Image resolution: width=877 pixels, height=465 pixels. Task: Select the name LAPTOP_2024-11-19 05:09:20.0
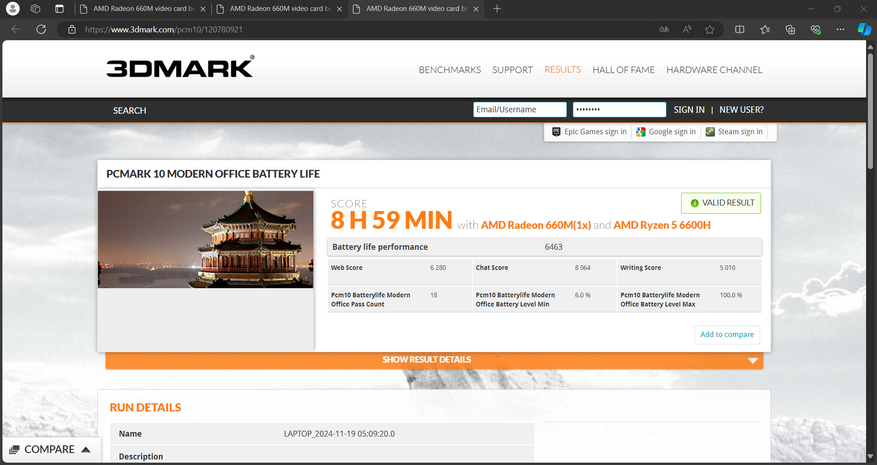tap(339, 434)
